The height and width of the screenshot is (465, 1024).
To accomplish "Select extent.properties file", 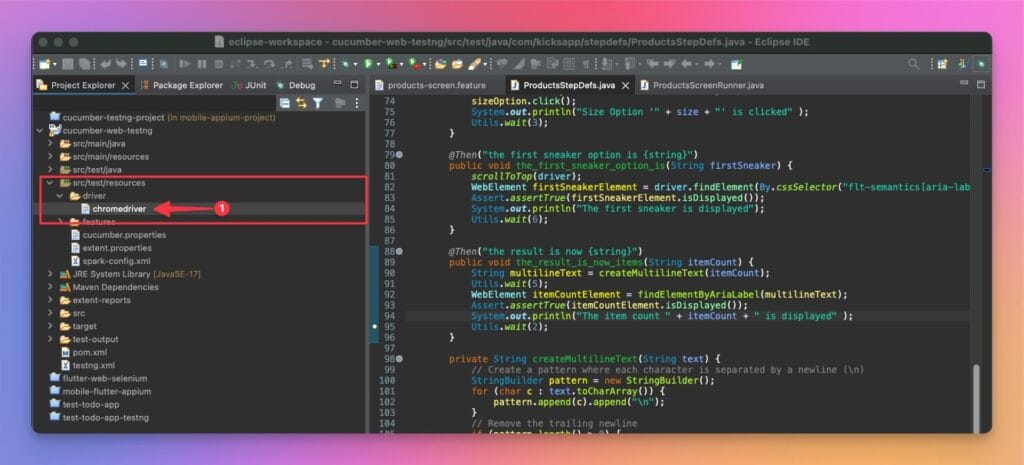I will (x=110, y=248).
